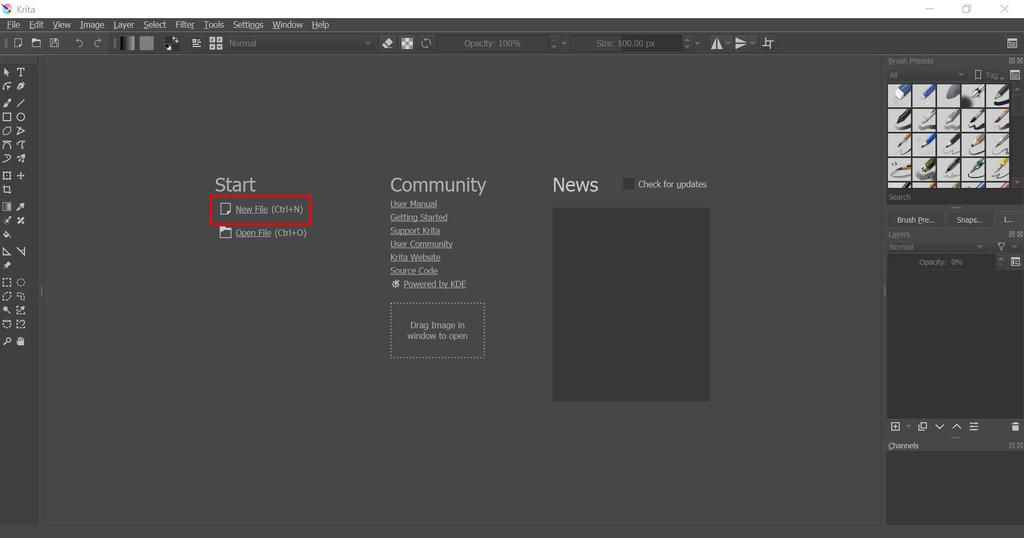Select the Color Picker eyedropper tool
The height and width of the screenshot is (538, 1024).
(x=21, y=206)
